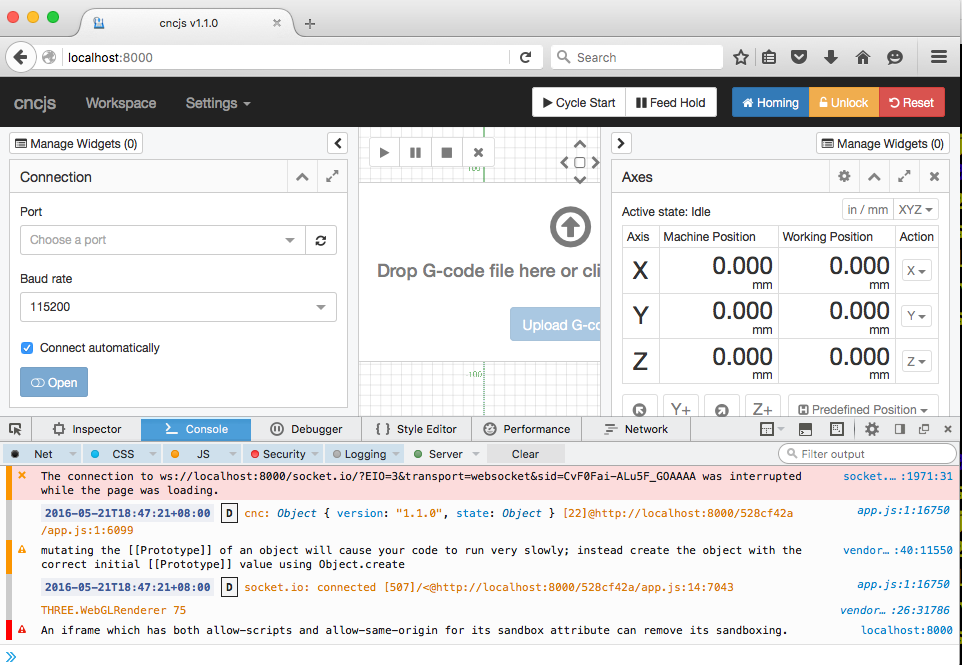Image resolution: width=962 pixels, height=665 pixels.
Task: Toggle the CSS console filter
Action: tap(123, 454)
